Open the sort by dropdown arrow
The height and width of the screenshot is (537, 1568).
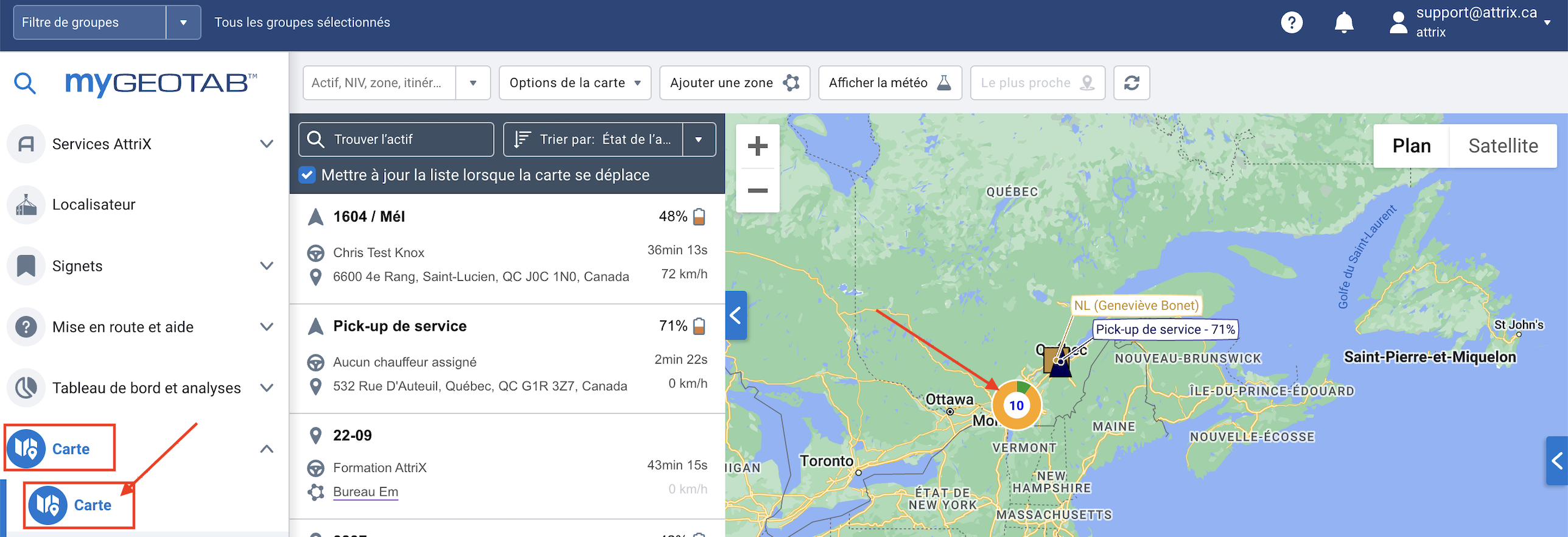tap(698, 139)
